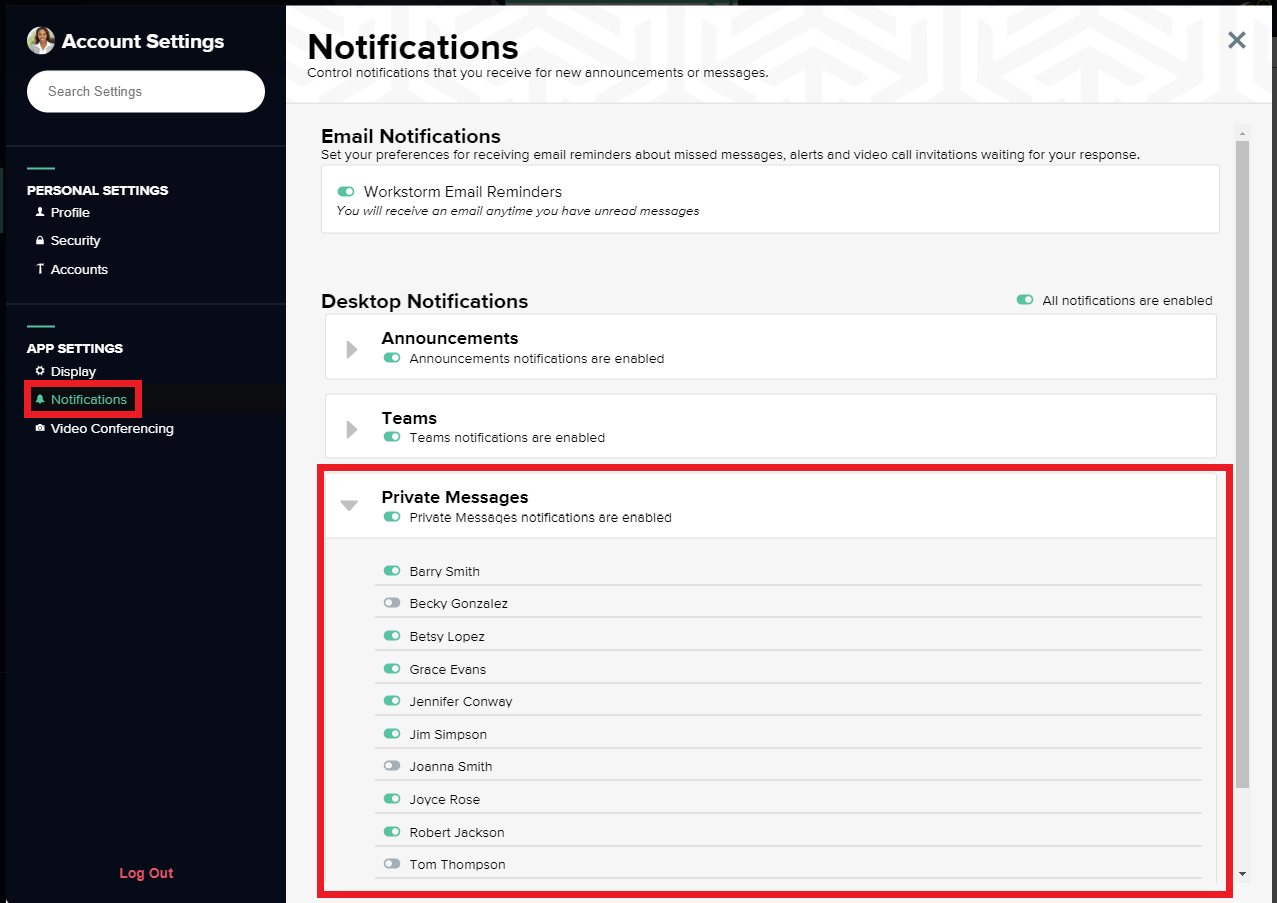Toggle notifications for Grace Evans

[x=392, y=669]
